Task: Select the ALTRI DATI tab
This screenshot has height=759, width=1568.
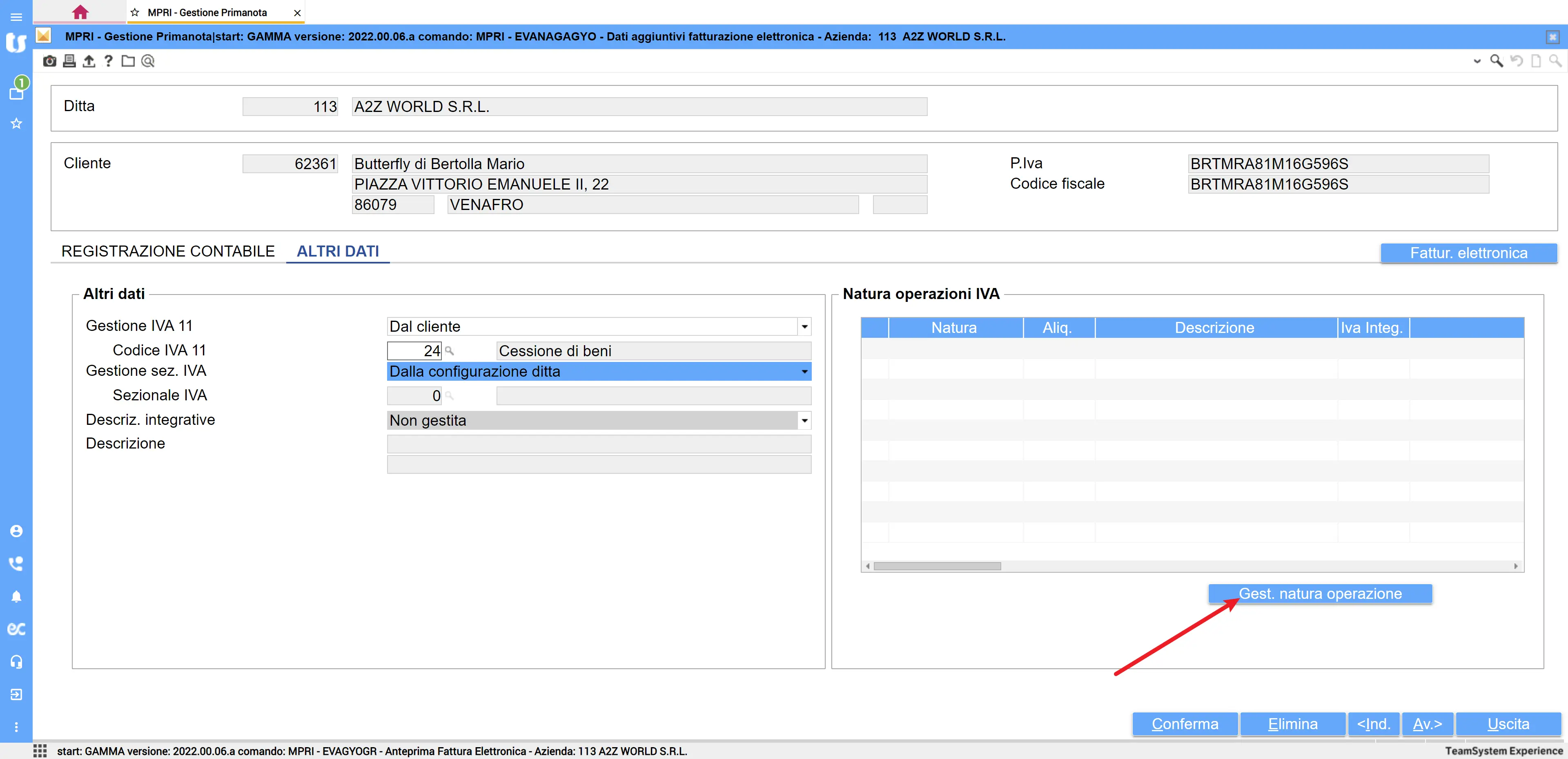Action: [337, 252]
